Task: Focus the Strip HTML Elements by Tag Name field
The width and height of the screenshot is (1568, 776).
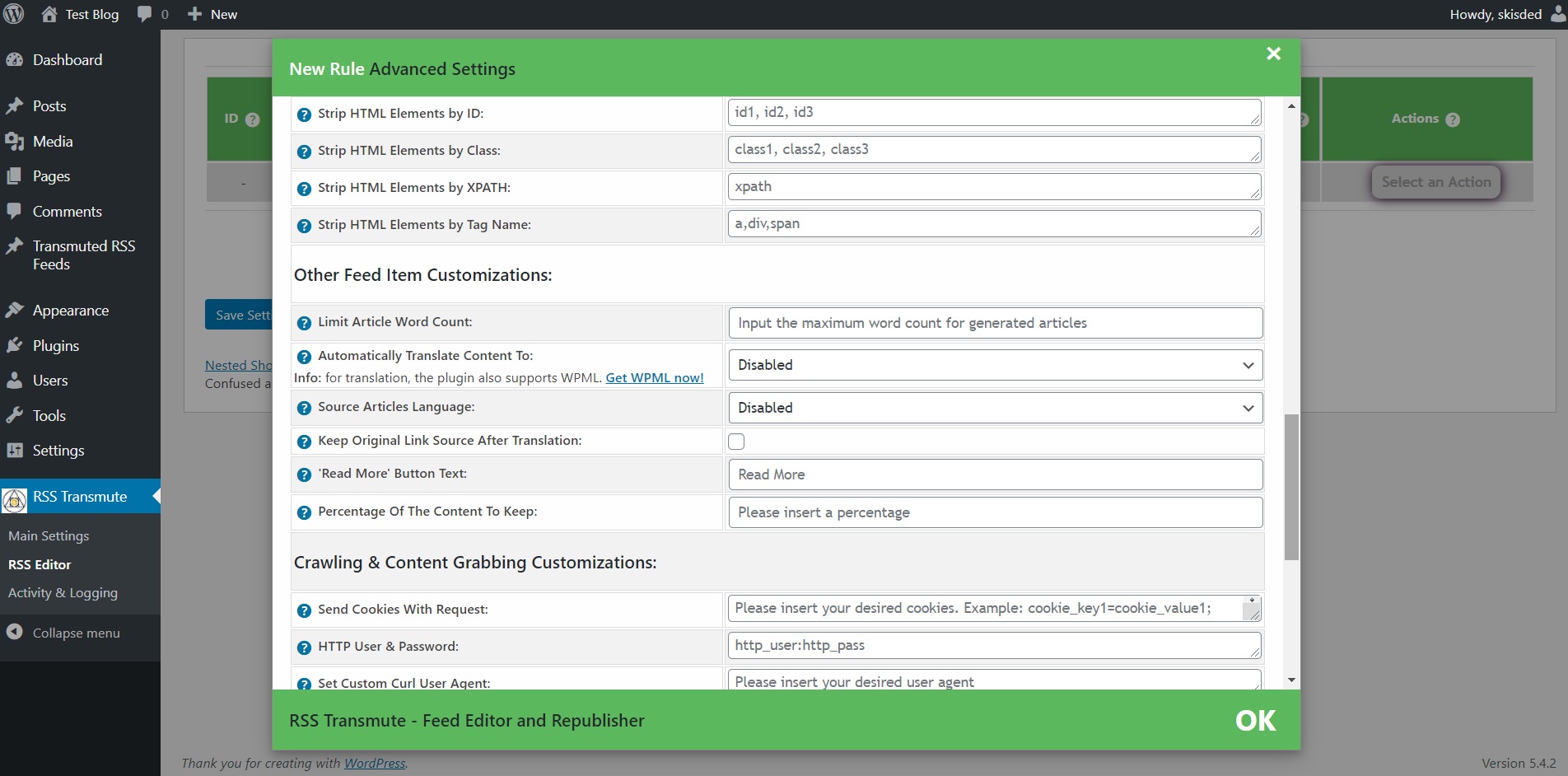Action: point(994,224)
